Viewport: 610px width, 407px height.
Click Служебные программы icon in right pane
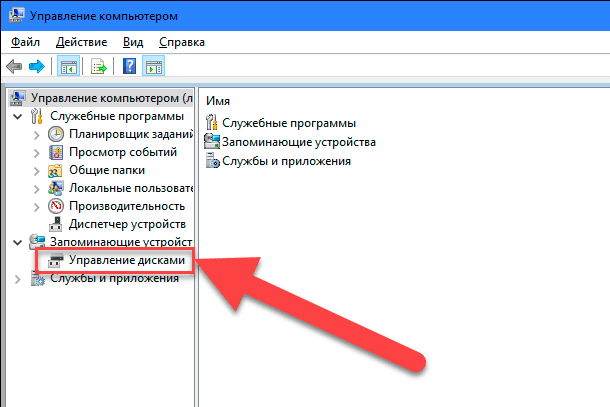coord(212,123)
